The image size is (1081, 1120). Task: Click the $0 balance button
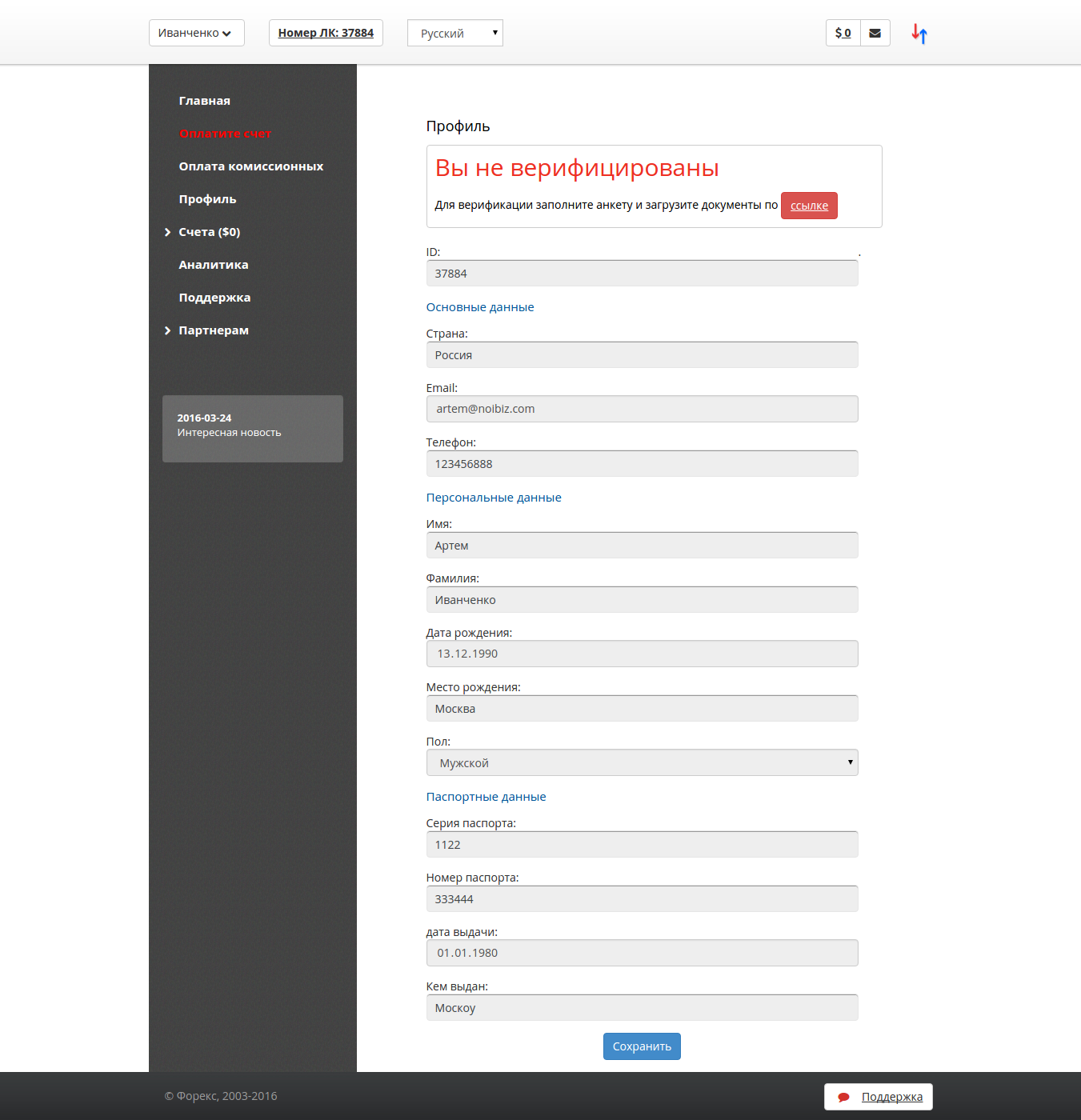pyautogui.click(x=843, y=33)
